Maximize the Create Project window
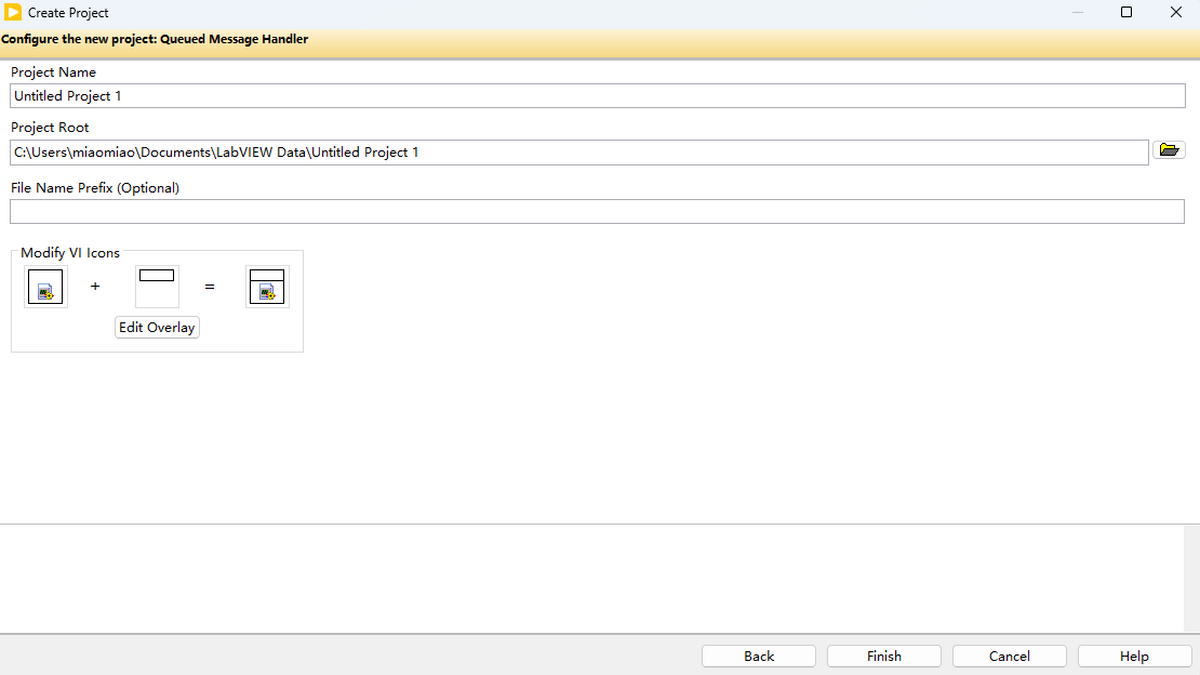The image size is (1200, 675). [1127, 13]
